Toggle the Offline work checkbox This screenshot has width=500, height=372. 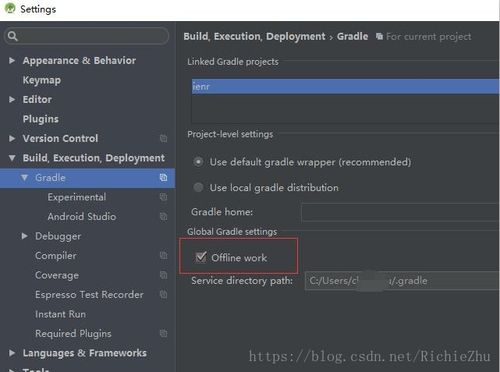[x=201, y=257]
